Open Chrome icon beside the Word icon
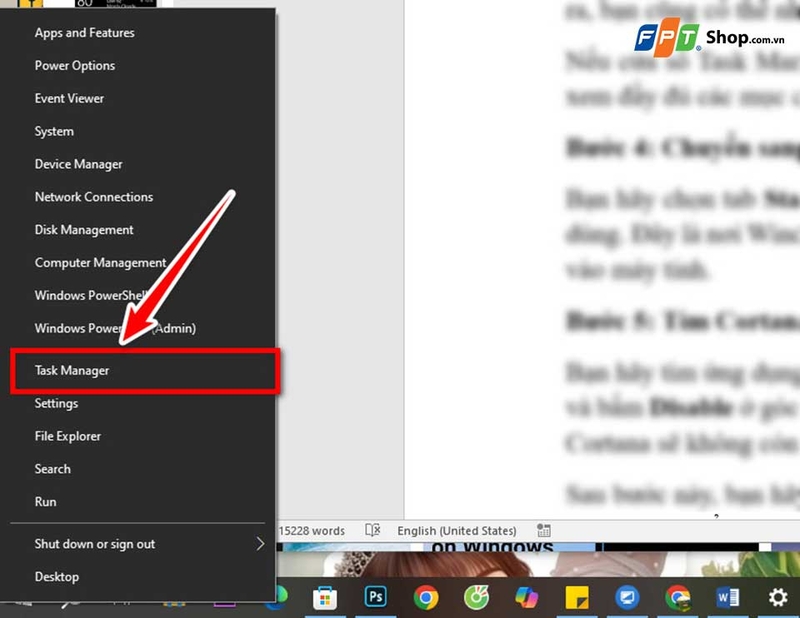The width and height of the screenshot is (800, 618). tap(677, 597)
